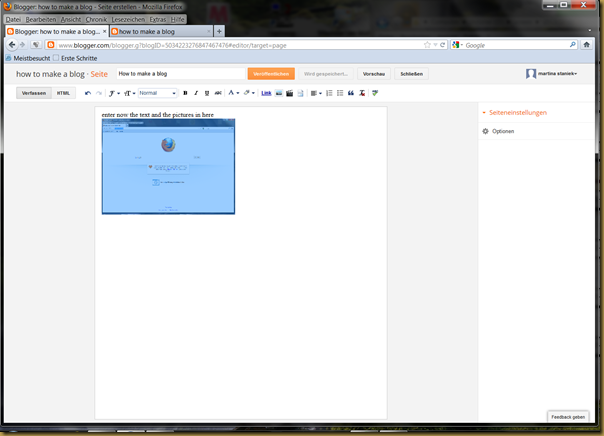Viewport: 604px width, 436px height.
Task: Switch to HTML editing mode
Action: 63,93
